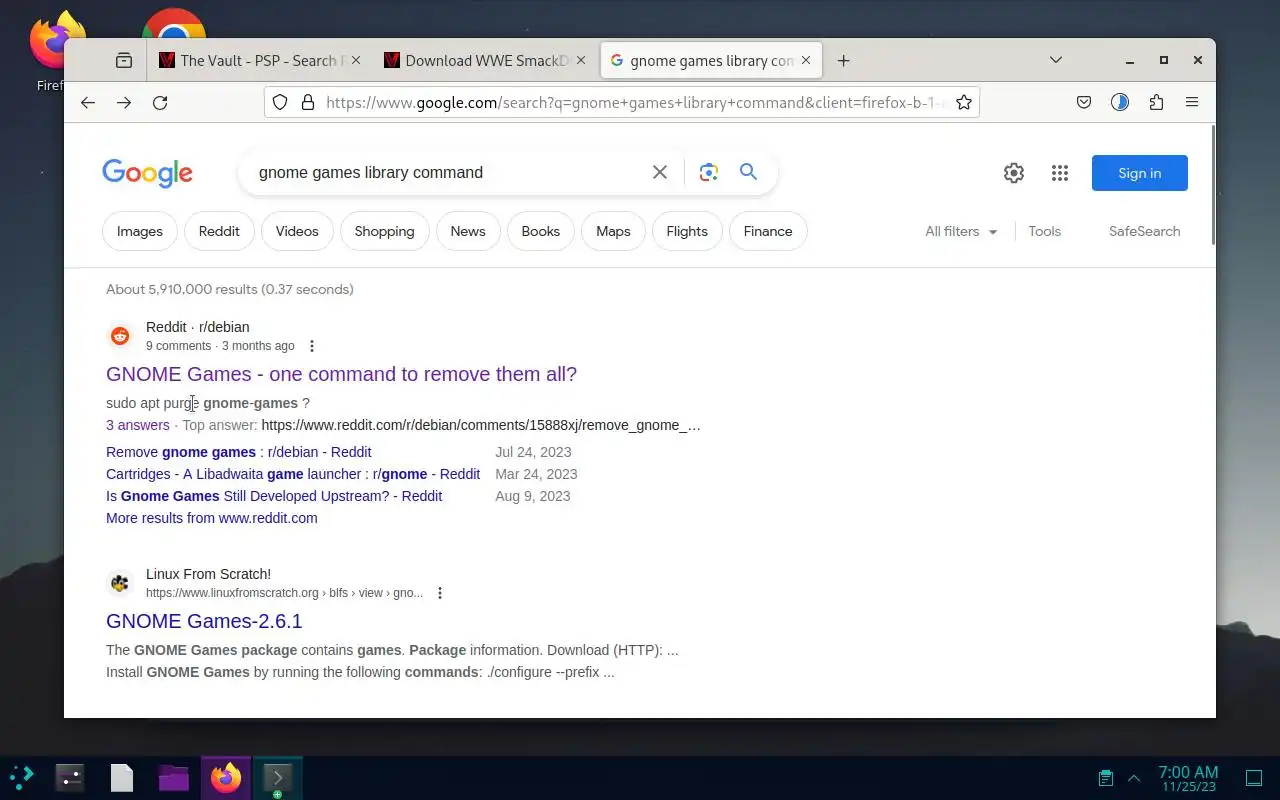Open the Firefox hamburger application menu
Image resolution: width=1280 pixels, height=800 pixels.
[1192, 102]
